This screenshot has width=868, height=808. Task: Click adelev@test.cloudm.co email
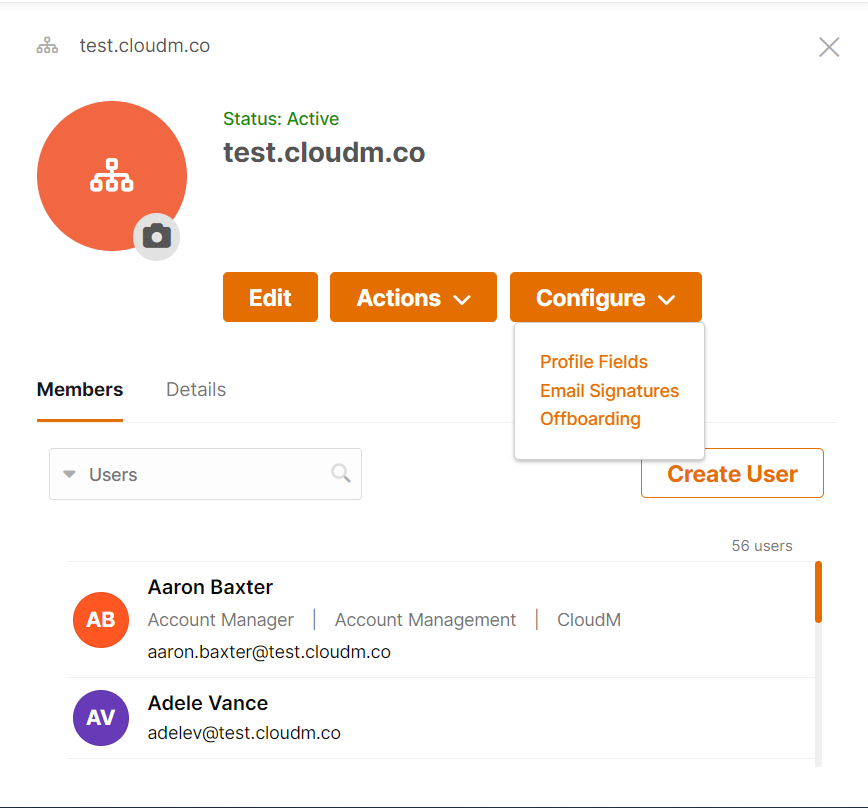point(244,733)
